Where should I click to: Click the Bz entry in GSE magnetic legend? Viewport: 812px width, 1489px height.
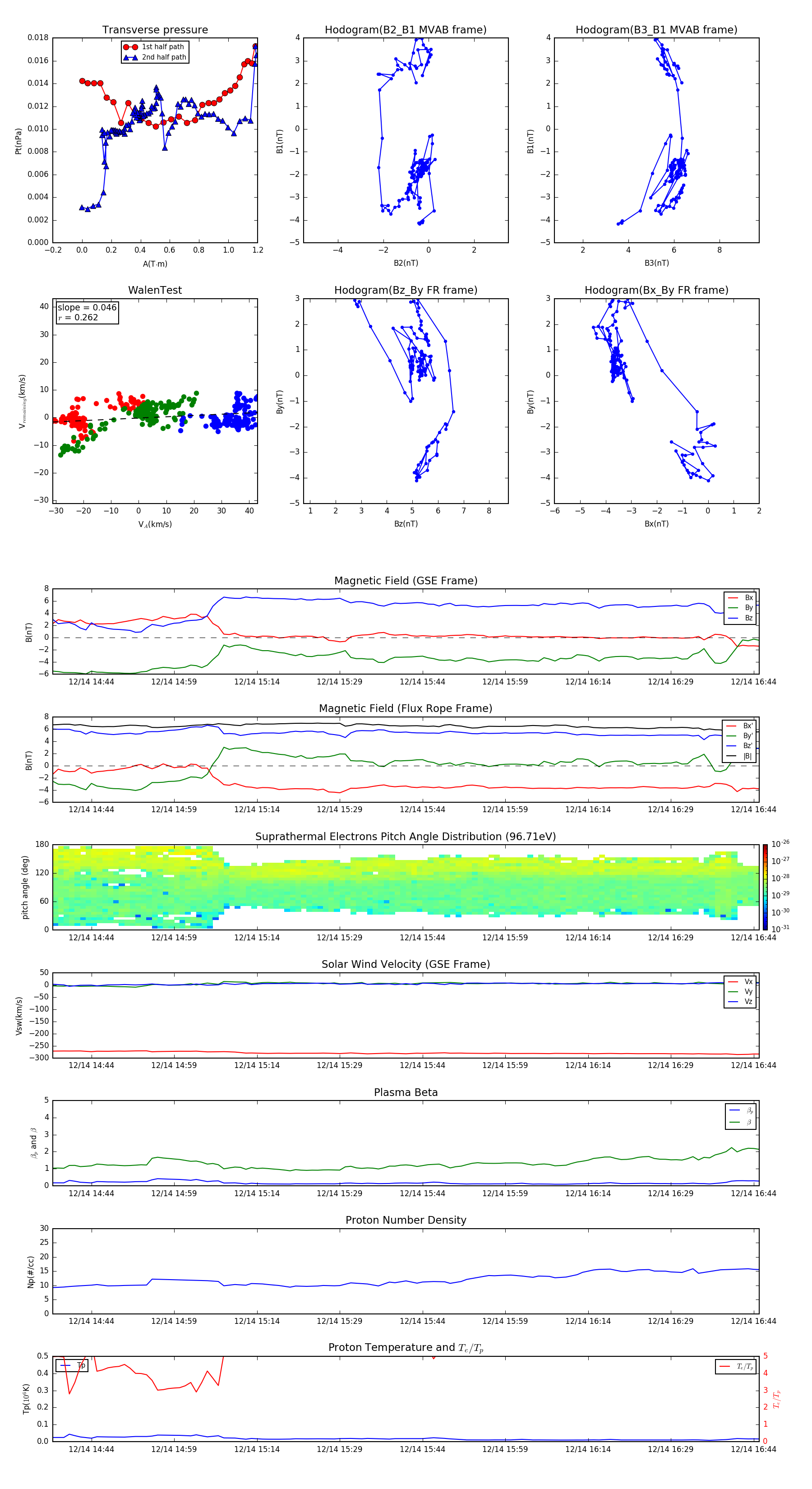coord(740,619)
